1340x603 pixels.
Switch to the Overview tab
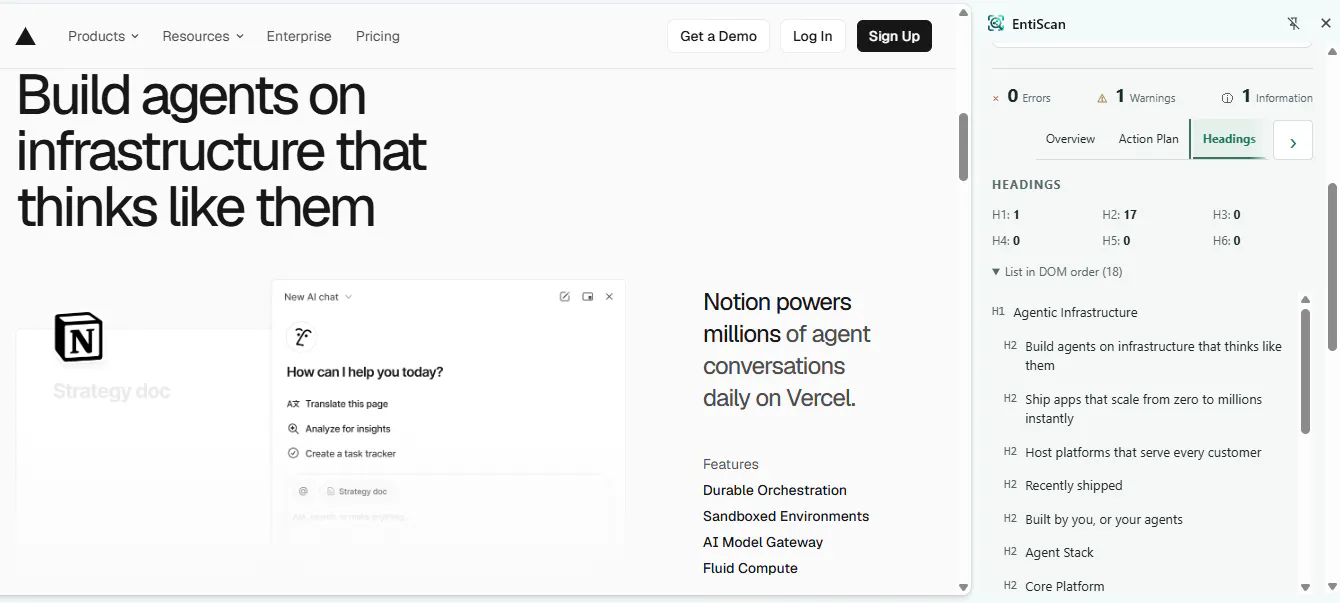tap(1070, 139)
